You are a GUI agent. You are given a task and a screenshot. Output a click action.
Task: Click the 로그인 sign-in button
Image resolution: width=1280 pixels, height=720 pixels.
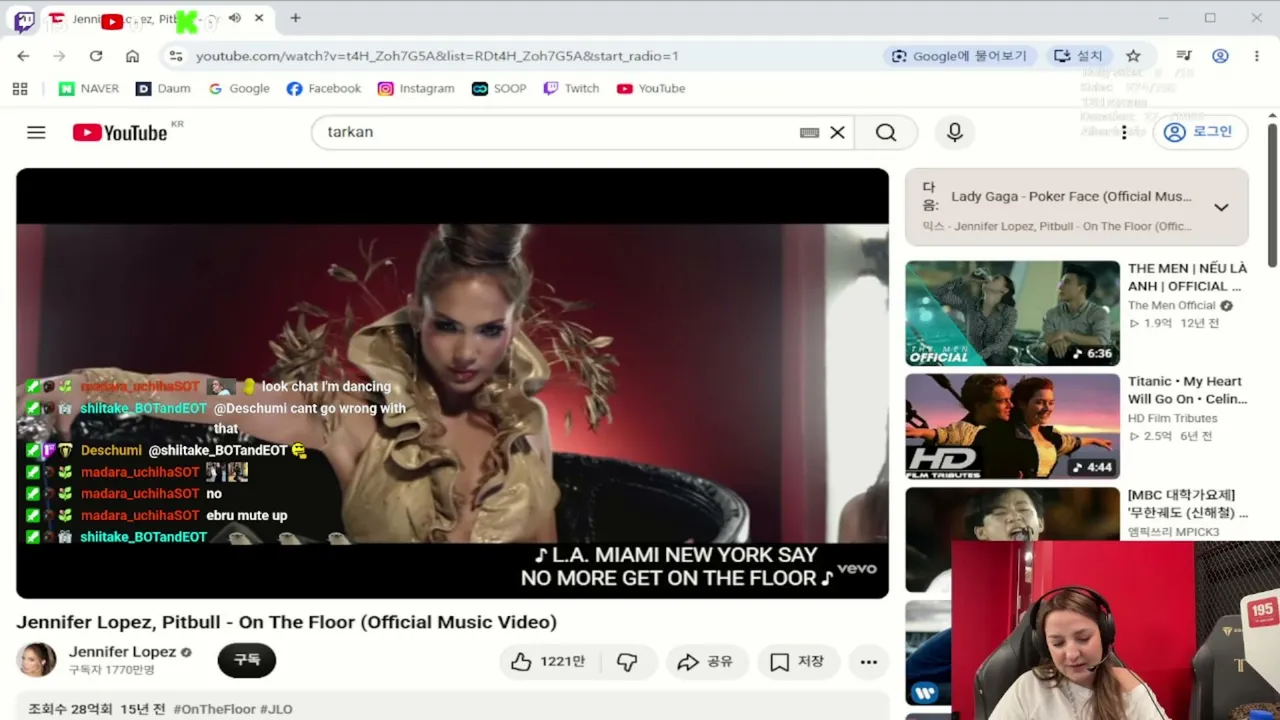[1200, 132]
